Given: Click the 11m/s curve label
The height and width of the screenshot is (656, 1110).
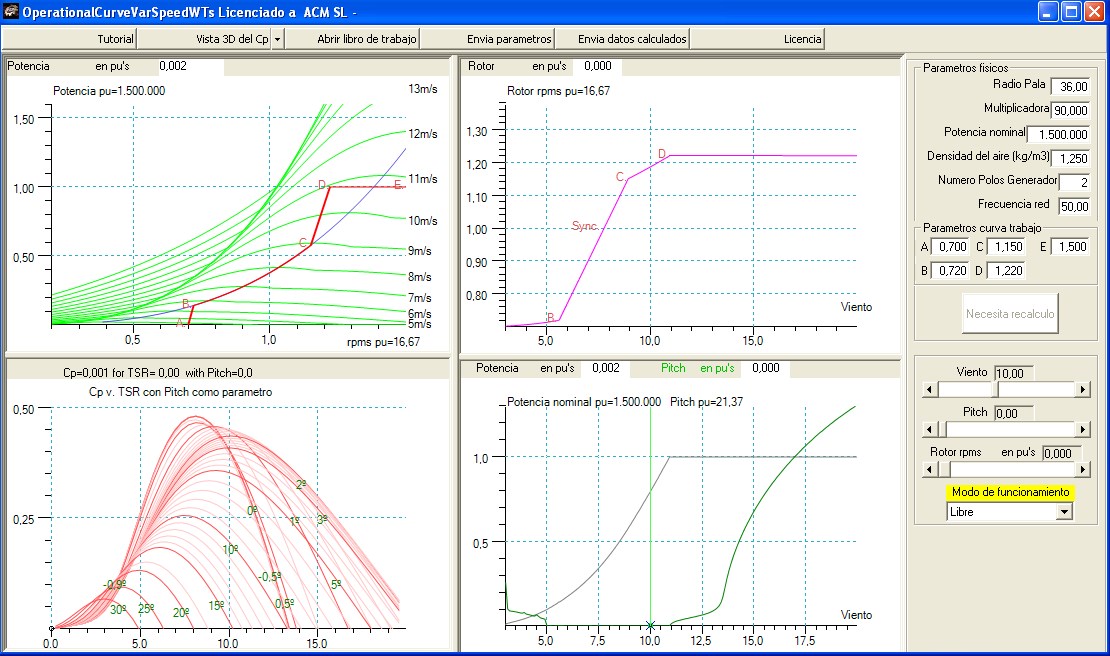Looking at the screenshot, I should point(423,179).
